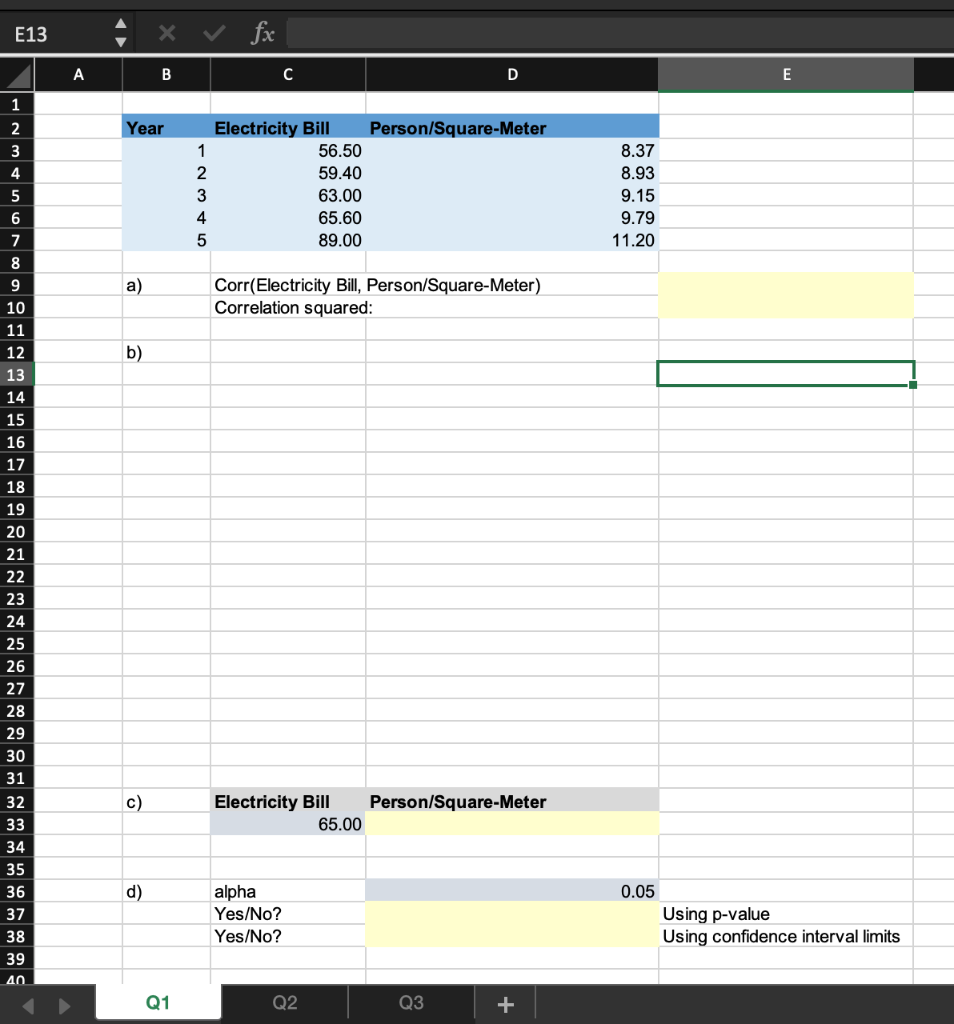
Task: Click the cancel (X) icon beside the formula bar
Action: tap(168, 33)
